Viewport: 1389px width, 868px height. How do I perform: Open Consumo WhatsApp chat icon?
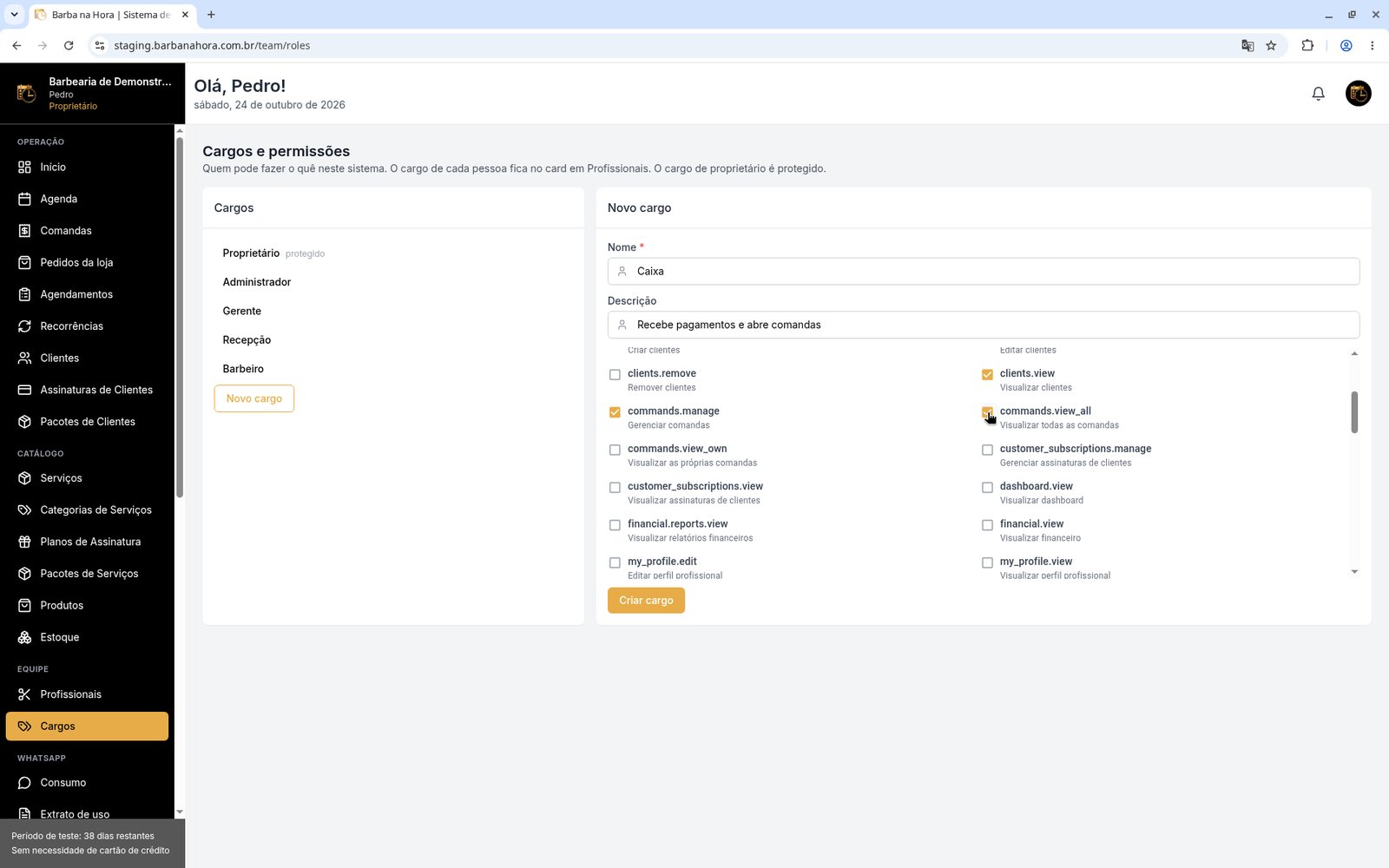pyautogui.click(x=24, y=783)
